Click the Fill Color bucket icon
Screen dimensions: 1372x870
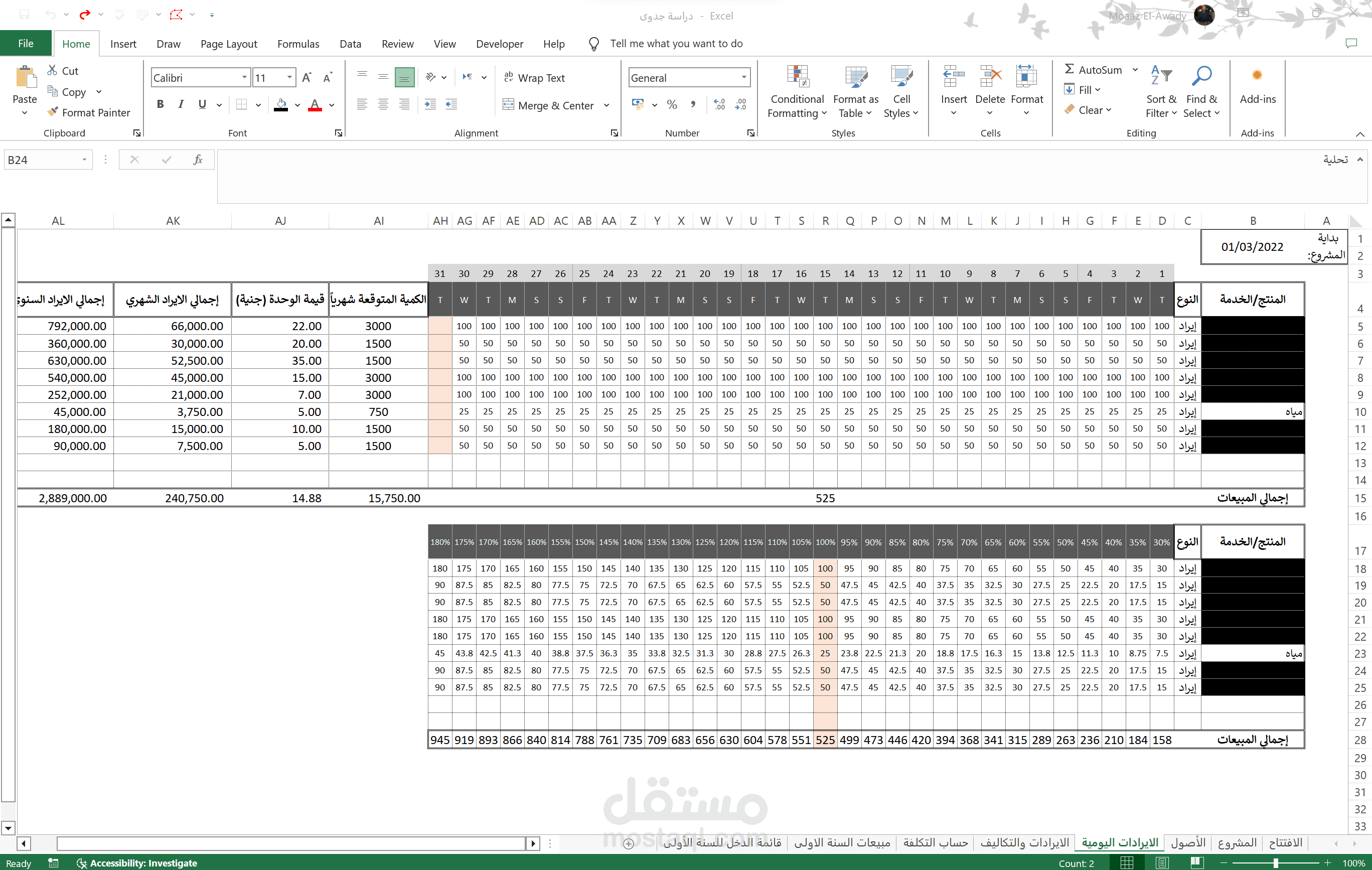[x=281, y=104]
